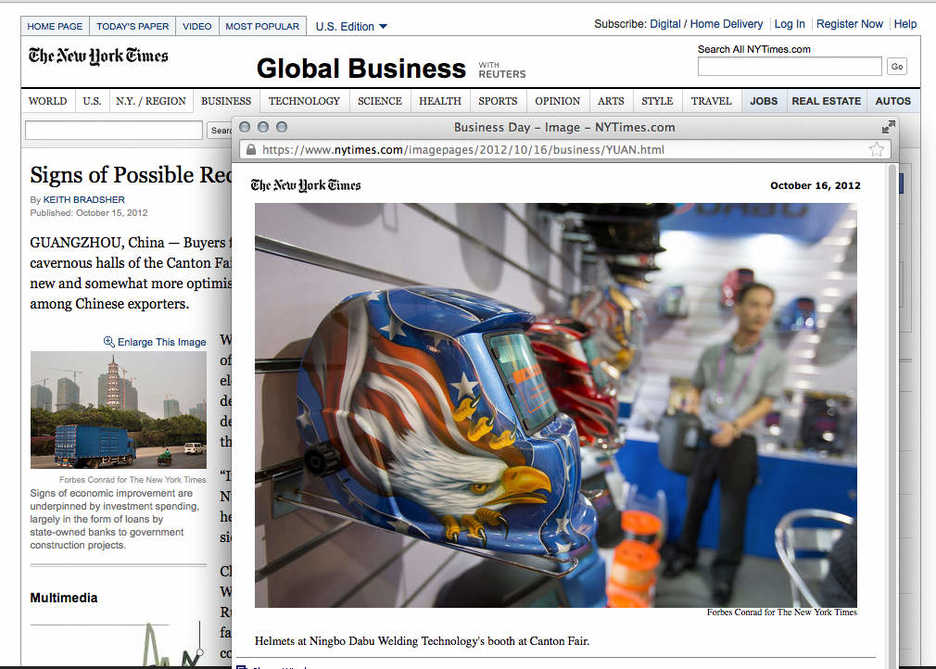
Task: Open the AUTOS section
Action: click(x=893, y=101)
